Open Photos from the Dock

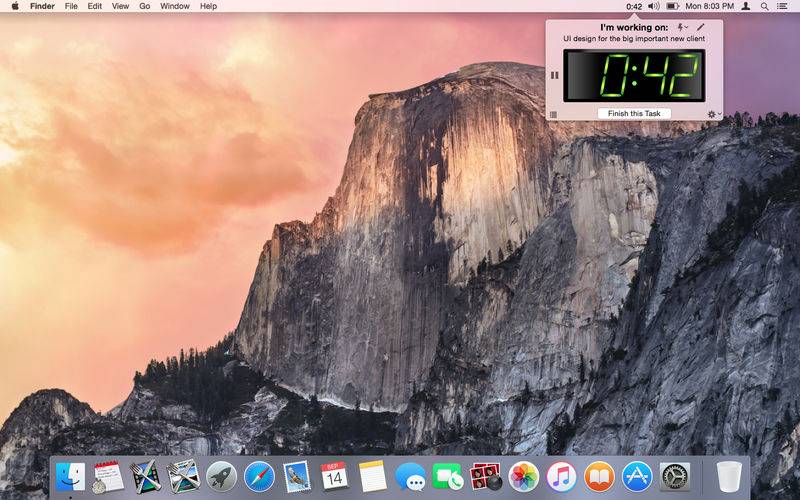point(523,477)
